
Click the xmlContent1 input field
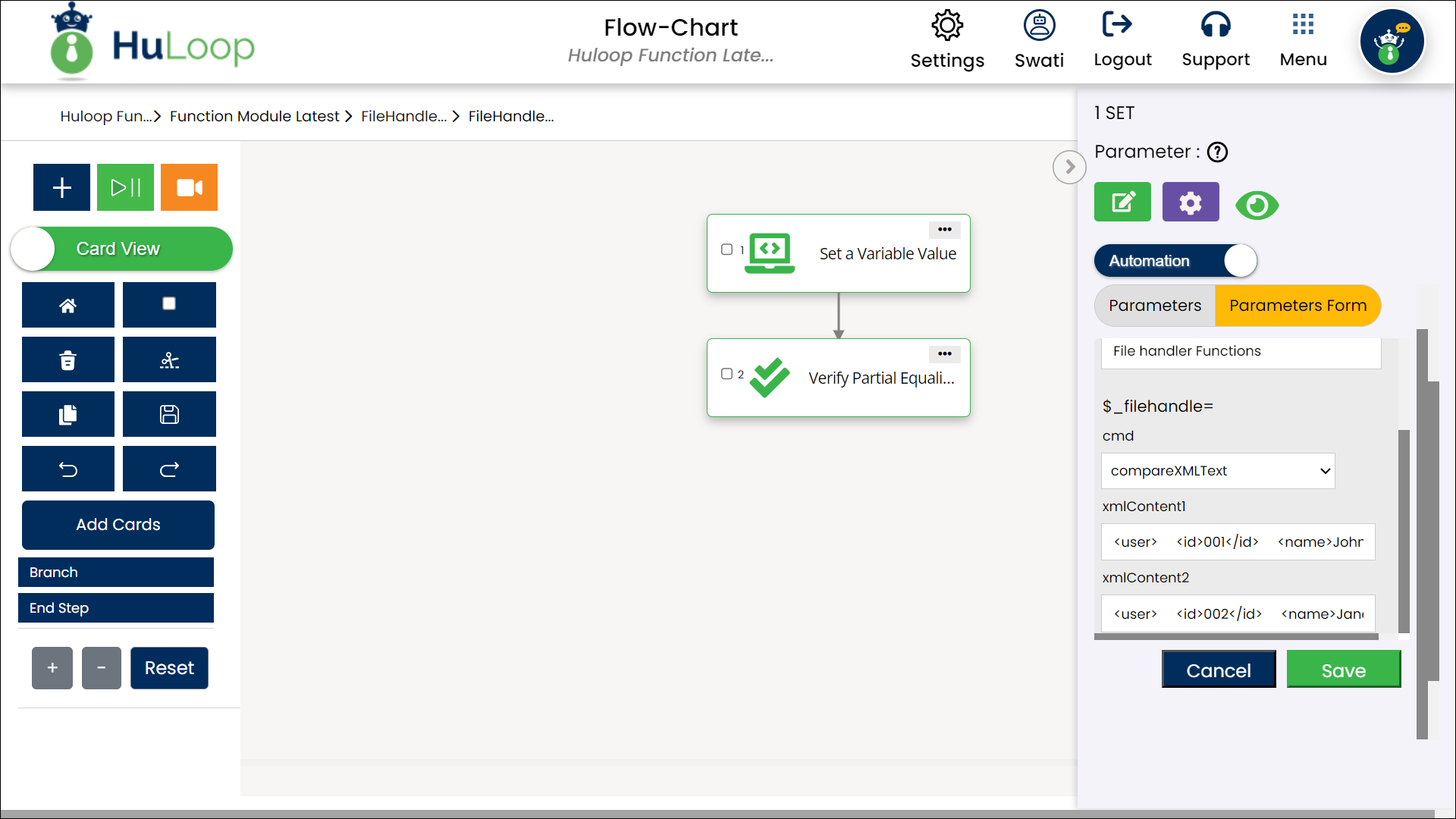[1238, 542]
